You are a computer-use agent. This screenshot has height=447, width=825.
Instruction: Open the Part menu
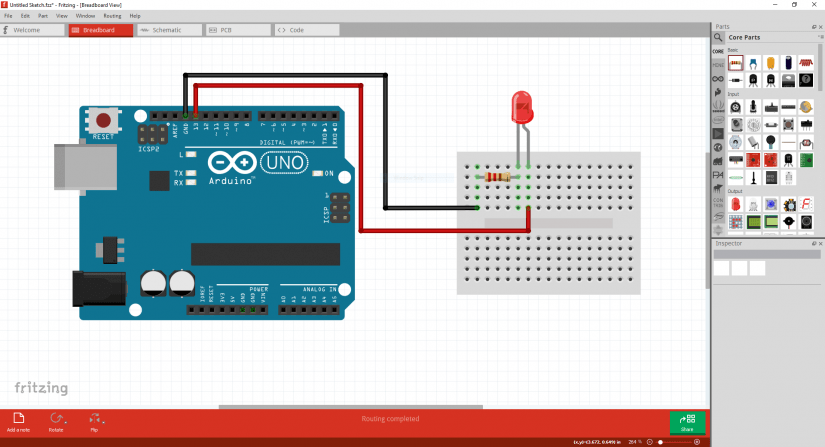click(x=43, y=16)
